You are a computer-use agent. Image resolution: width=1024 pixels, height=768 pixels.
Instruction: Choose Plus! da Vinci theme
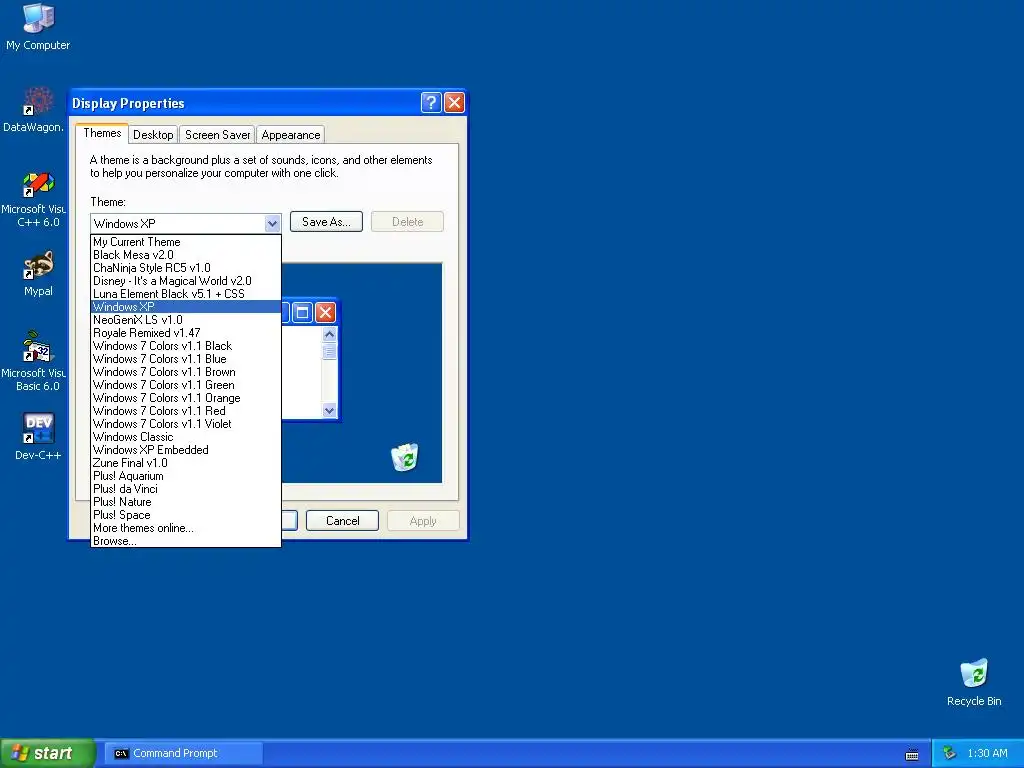click(185, 489)
